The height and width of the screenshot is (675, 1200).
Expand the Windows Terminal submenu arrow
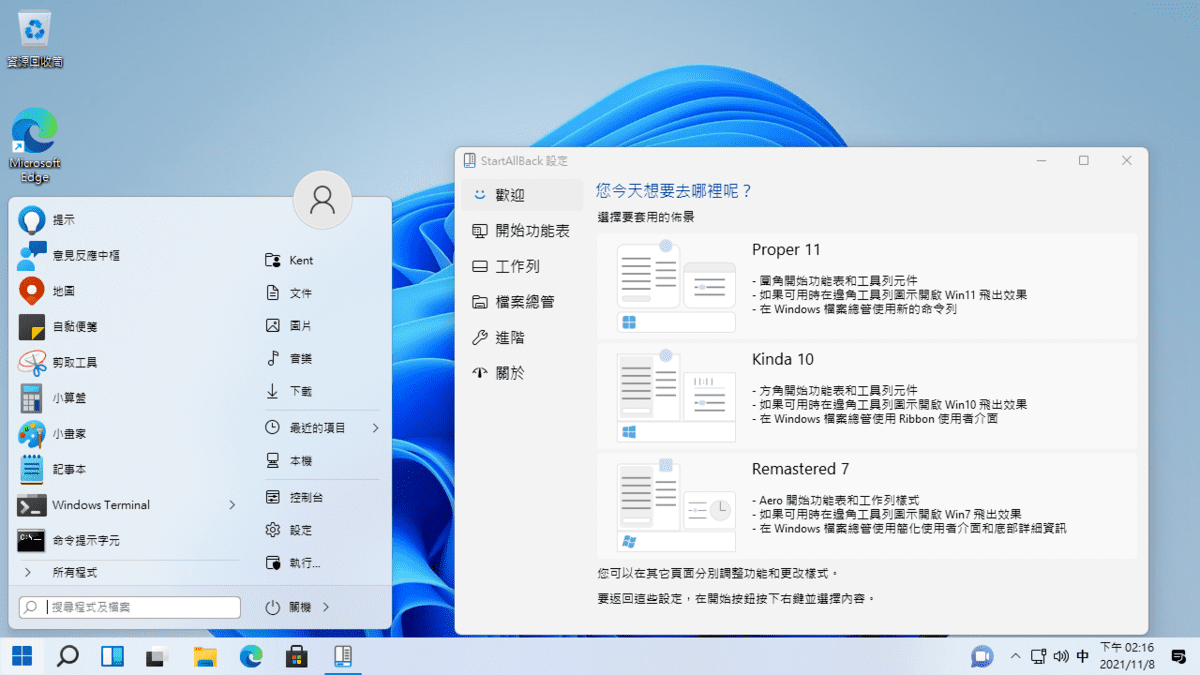(232, 505)
